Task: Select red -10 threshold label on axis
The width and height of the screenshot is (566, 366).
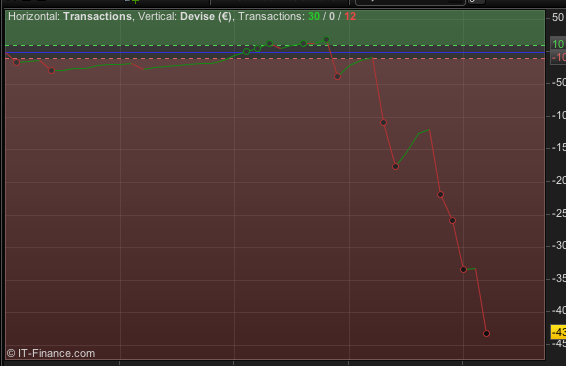Action: [558, 57]
